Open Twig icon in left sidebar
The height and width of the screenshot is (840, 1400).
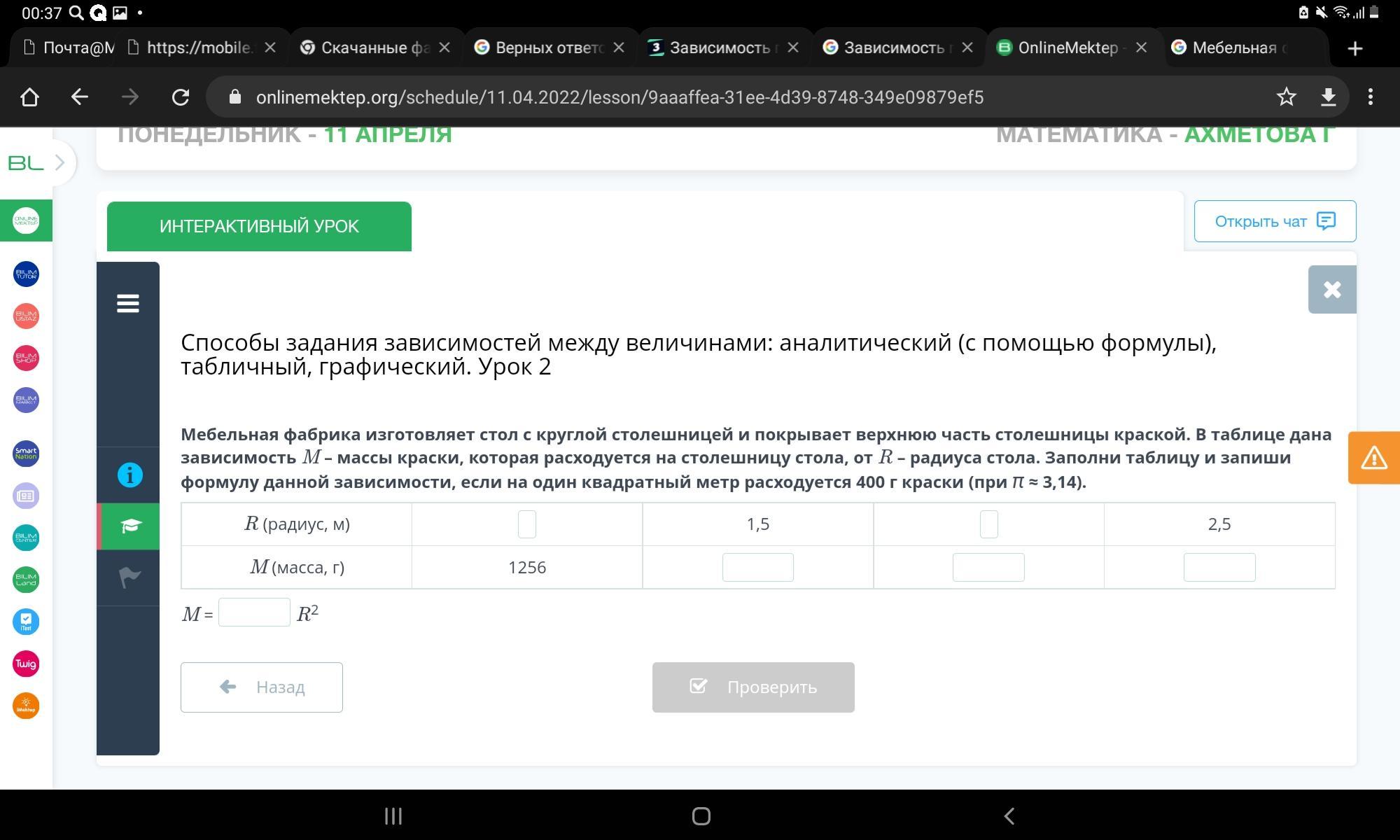[x=26, y=664]
